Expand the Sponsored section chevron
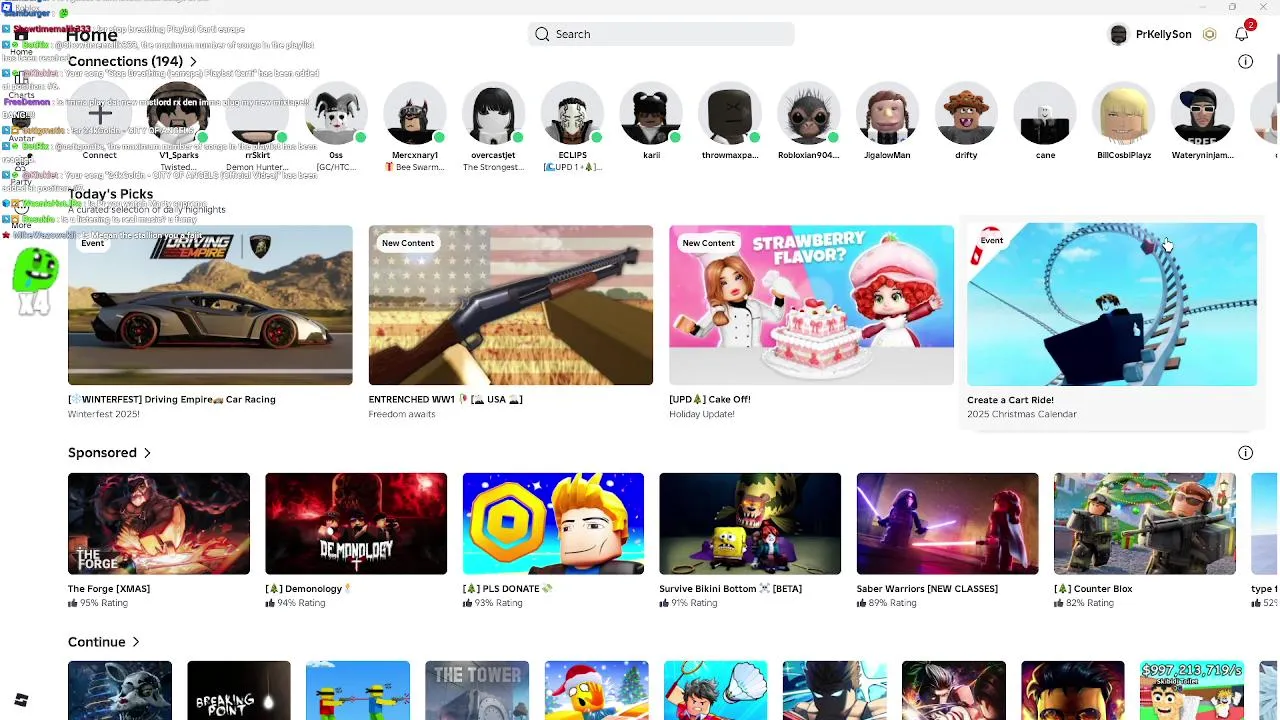Image resolution: width=1280 pixels, height=720 pixels. click(x=147, y=453)
